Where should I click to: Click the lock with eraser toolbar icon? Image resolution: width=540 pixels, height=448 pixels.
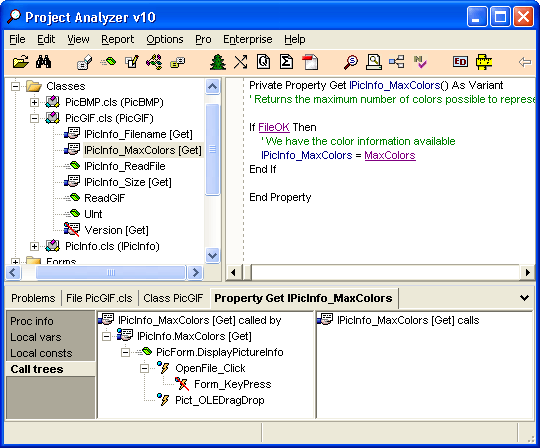(85, 62)
